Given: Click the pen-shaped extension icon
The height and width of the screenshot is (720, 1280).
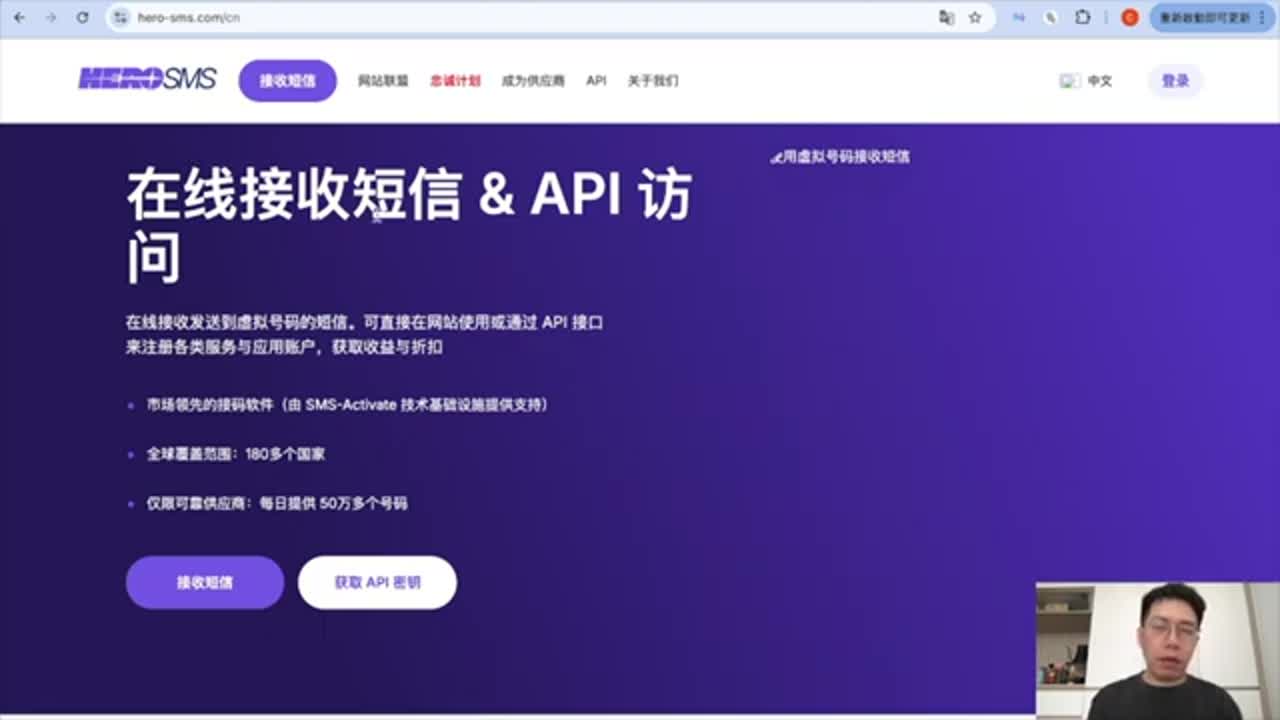Looking at the screenshot, I should 1051,17.
